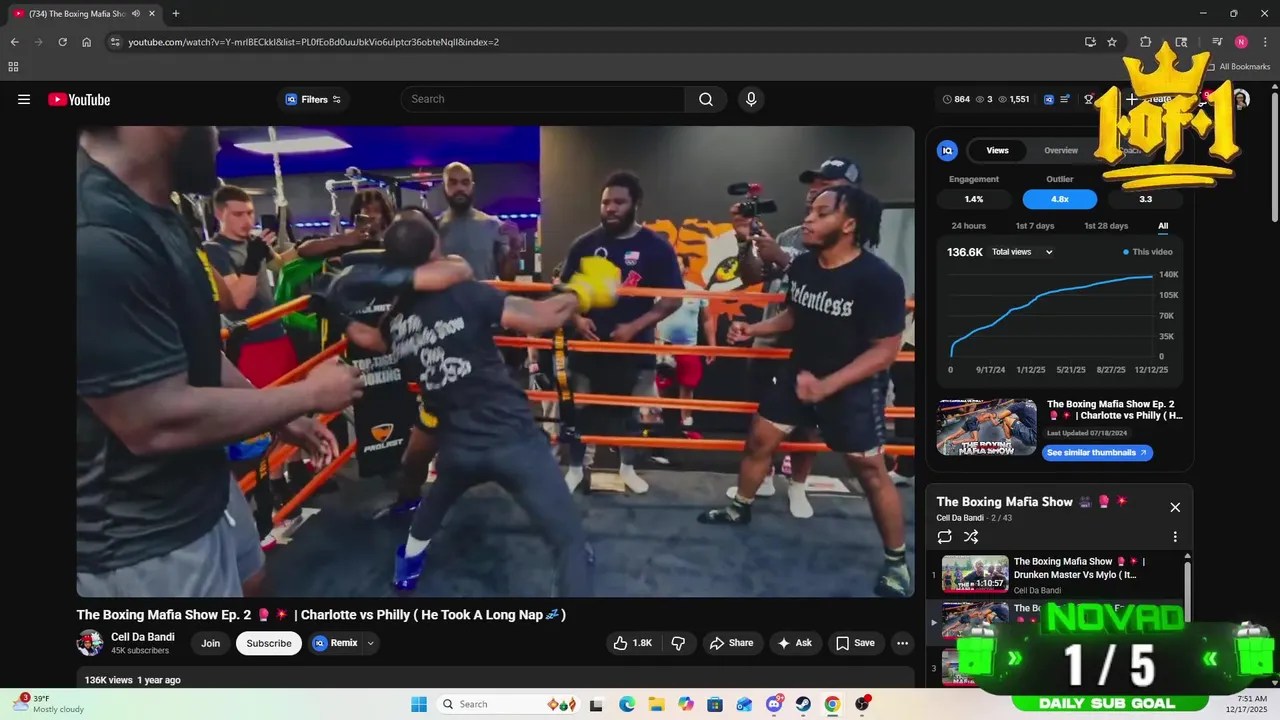
Task: Toggle loop playlist button
Action: tap(945, 537)
